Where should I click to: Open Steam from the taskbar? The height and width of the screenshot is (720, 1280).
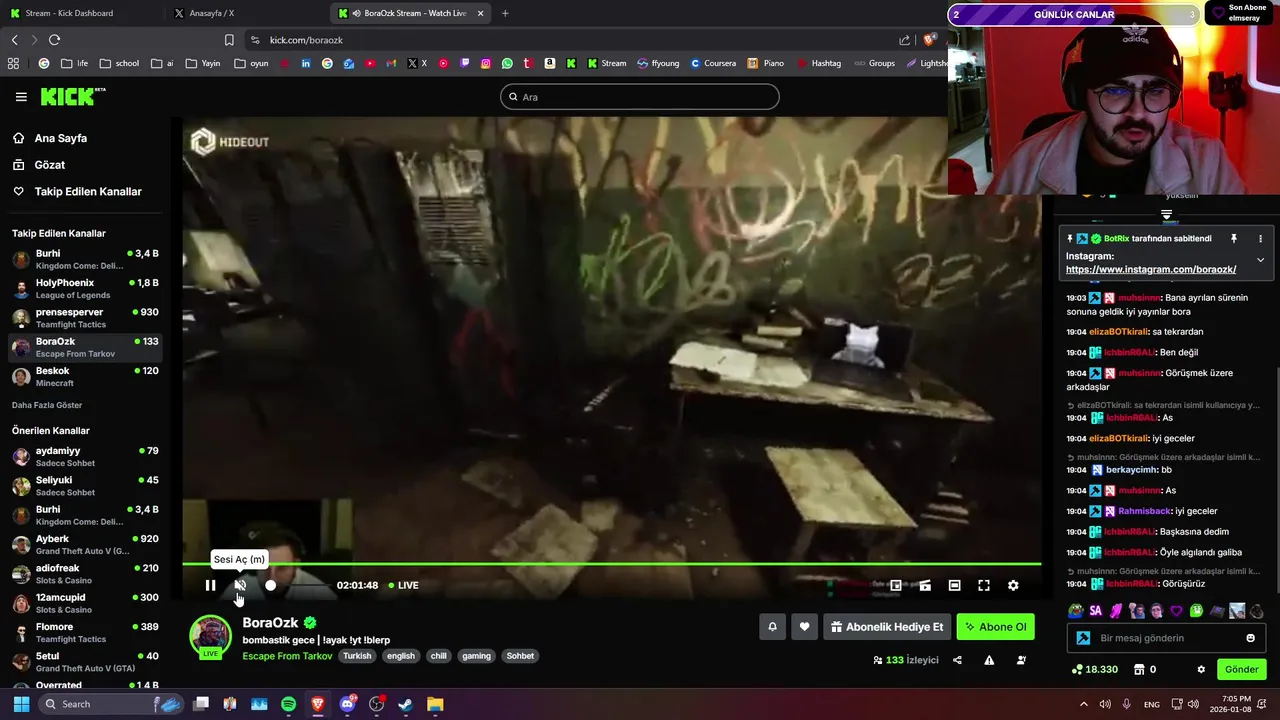click(405, 704)
